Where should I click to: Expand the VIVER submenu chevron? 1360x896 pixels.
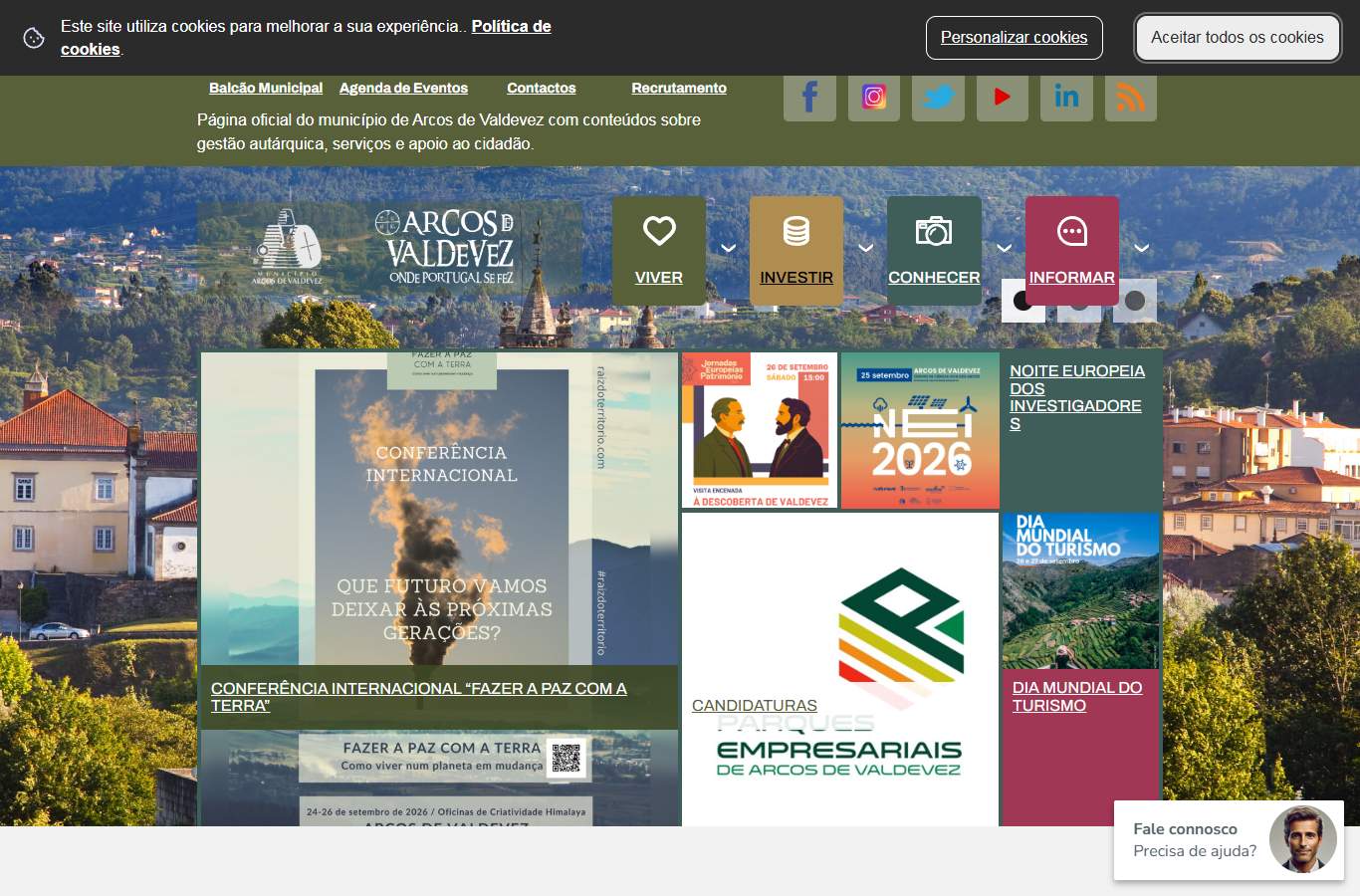click(x=729, y=249)
